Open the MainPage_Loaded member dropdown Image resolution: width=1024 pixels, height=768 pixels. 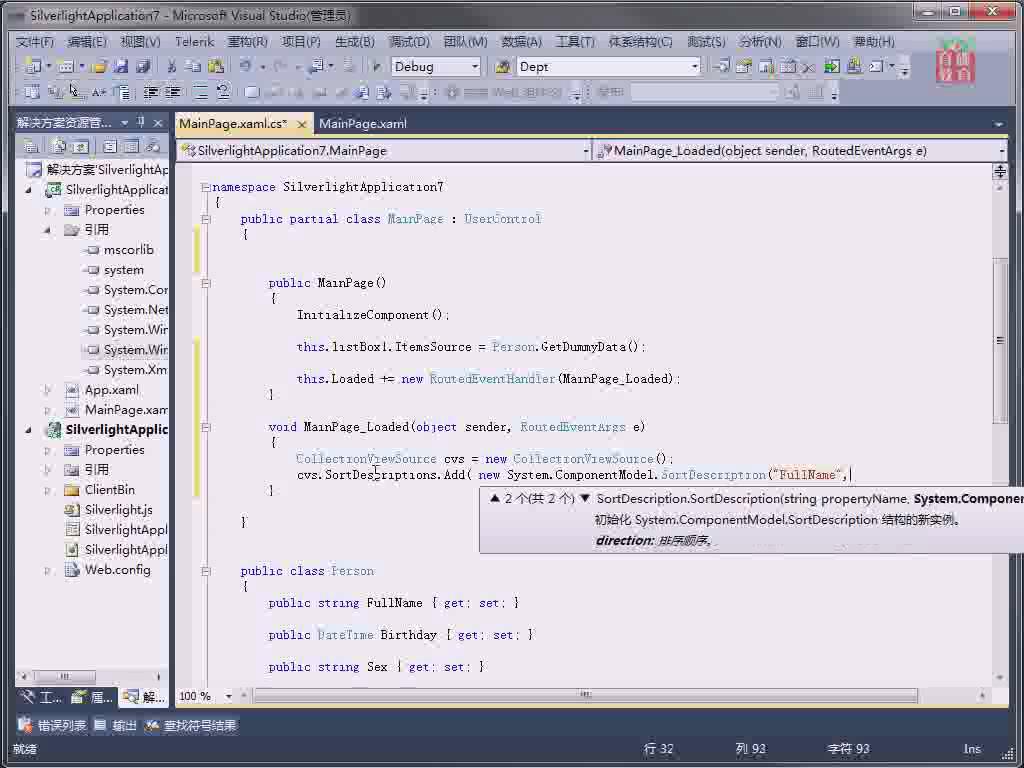1001,151
